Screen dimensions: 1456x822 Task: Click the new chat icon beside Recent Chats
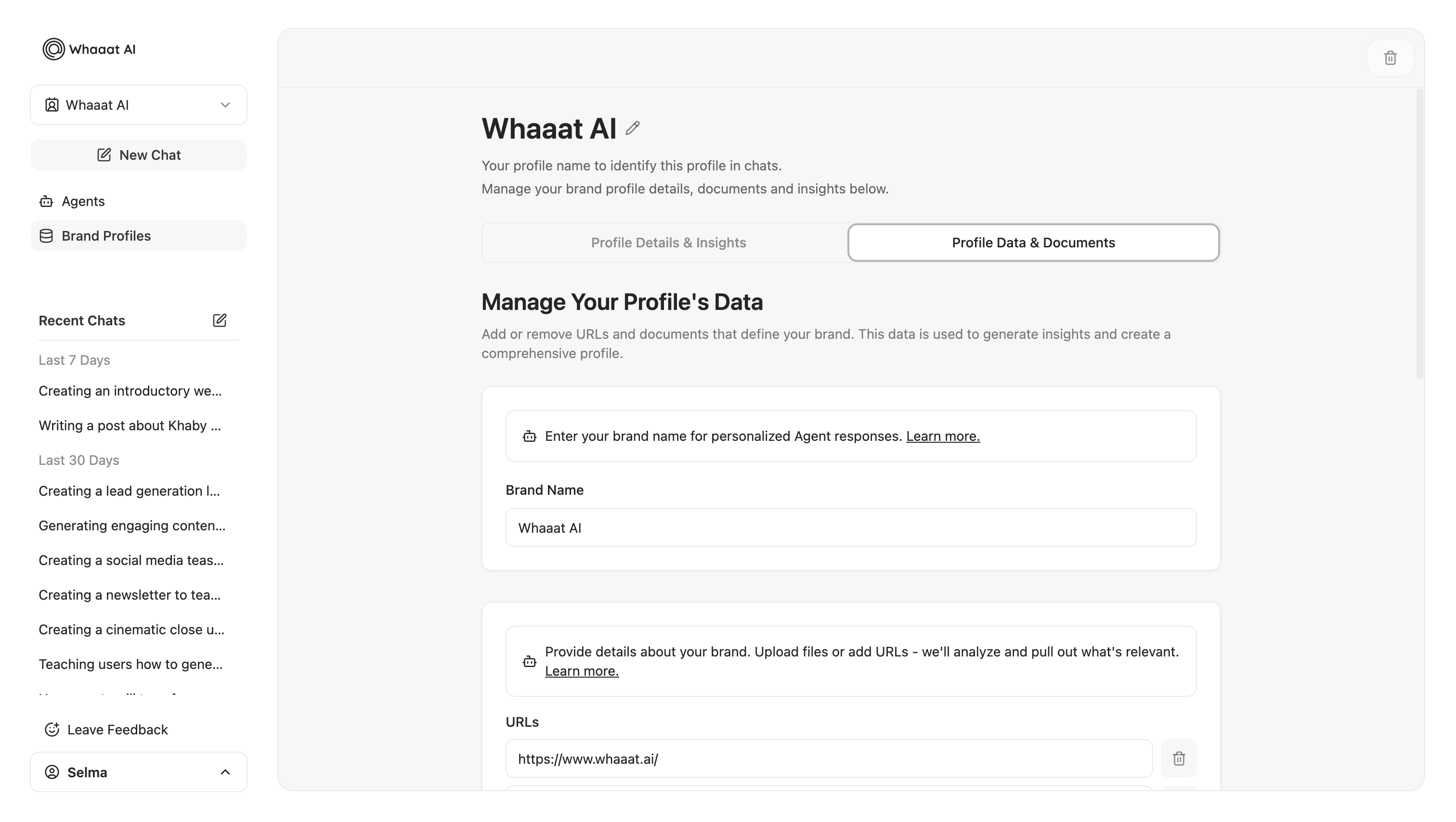(219, 321)
